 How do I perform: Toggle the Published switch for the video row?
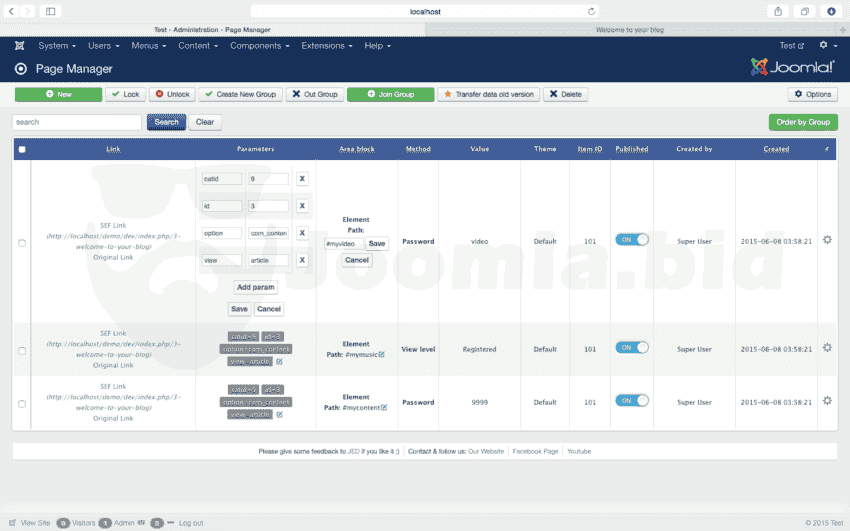click(x=632, y=240)
